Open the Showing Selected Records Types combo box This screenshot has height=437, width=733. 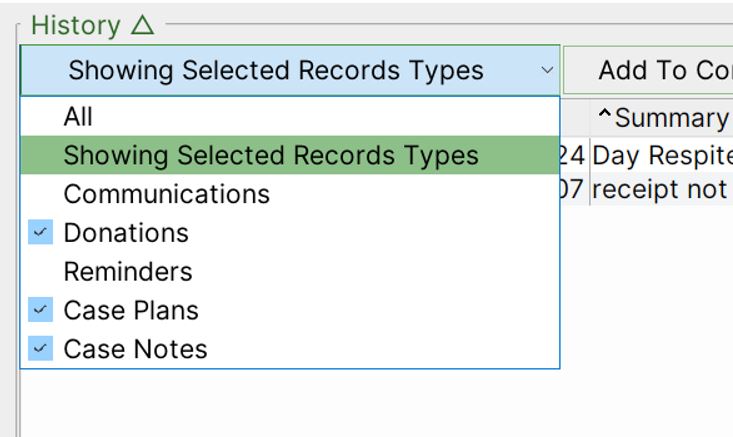pyautogui.click(x=290, y=71)
